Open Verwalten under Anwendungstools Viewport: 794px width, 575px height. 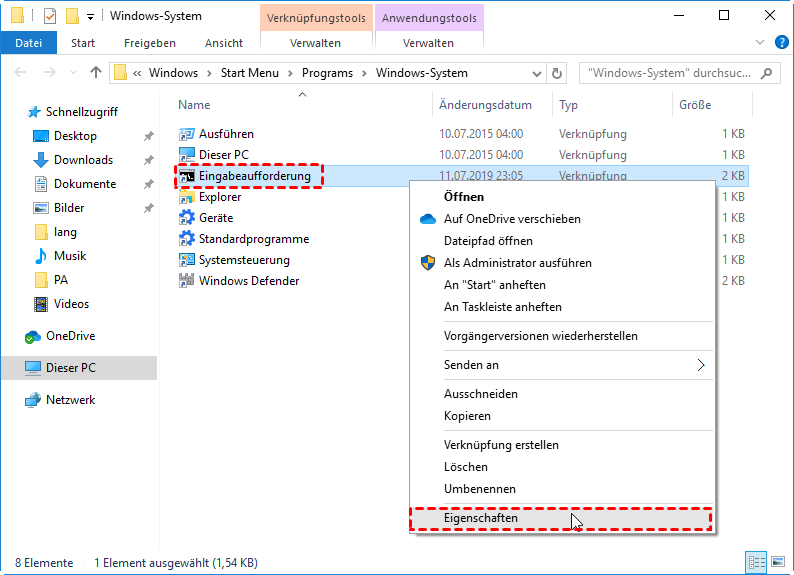tap(428, 43)
